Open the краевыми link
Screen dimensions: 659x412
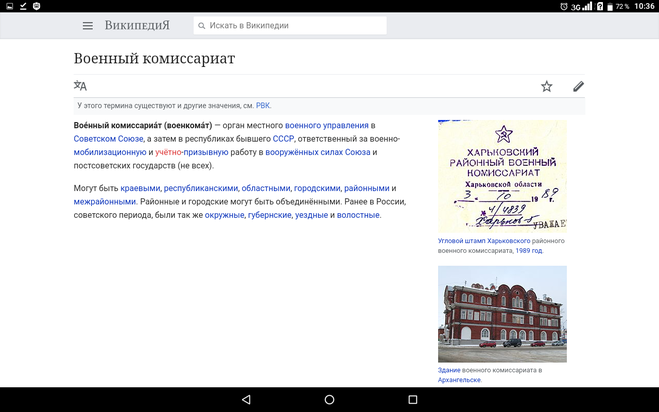tap(140, 188)
